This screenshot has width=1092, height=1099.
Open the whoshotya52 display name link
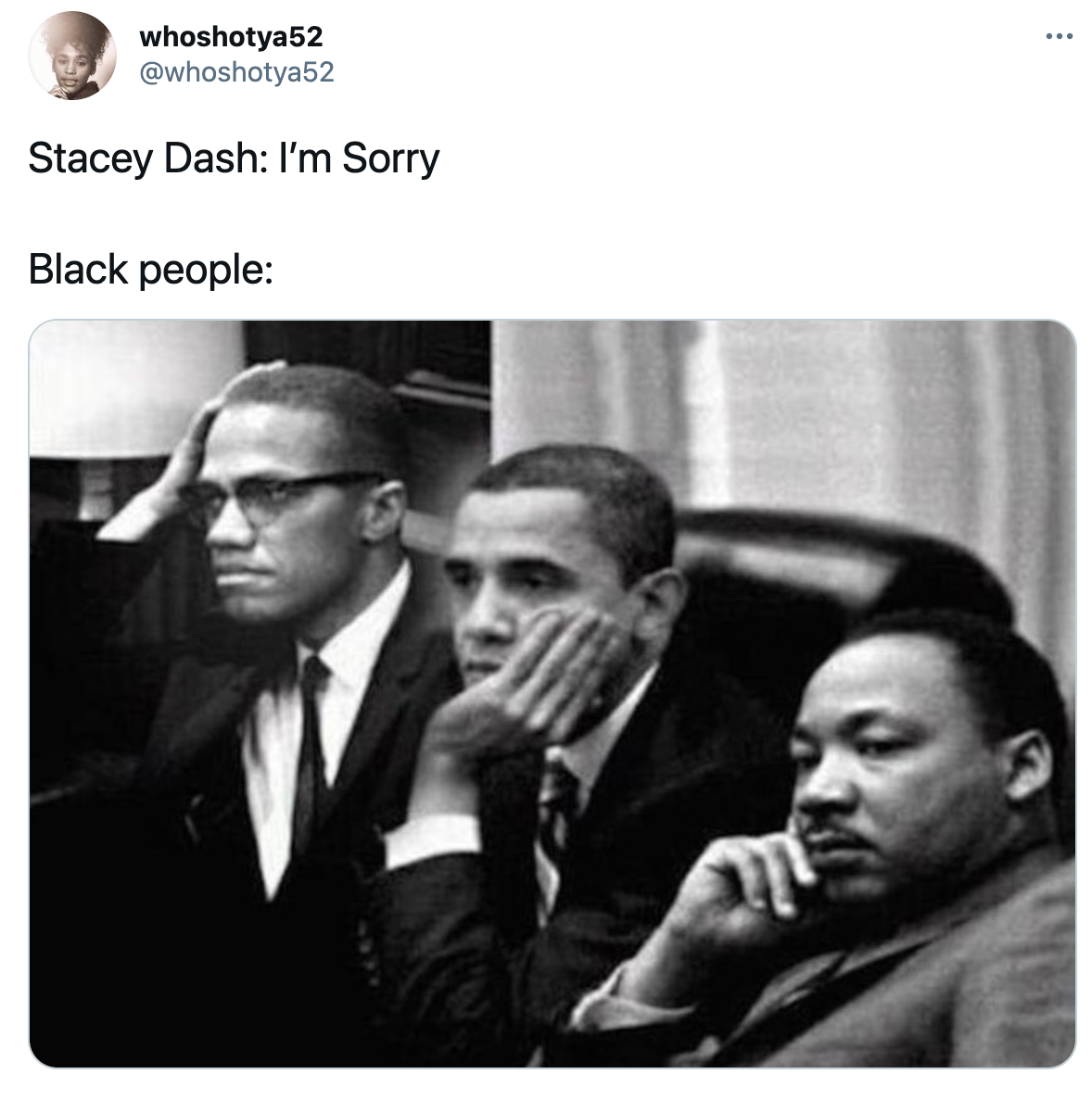(x=231, y=36)
